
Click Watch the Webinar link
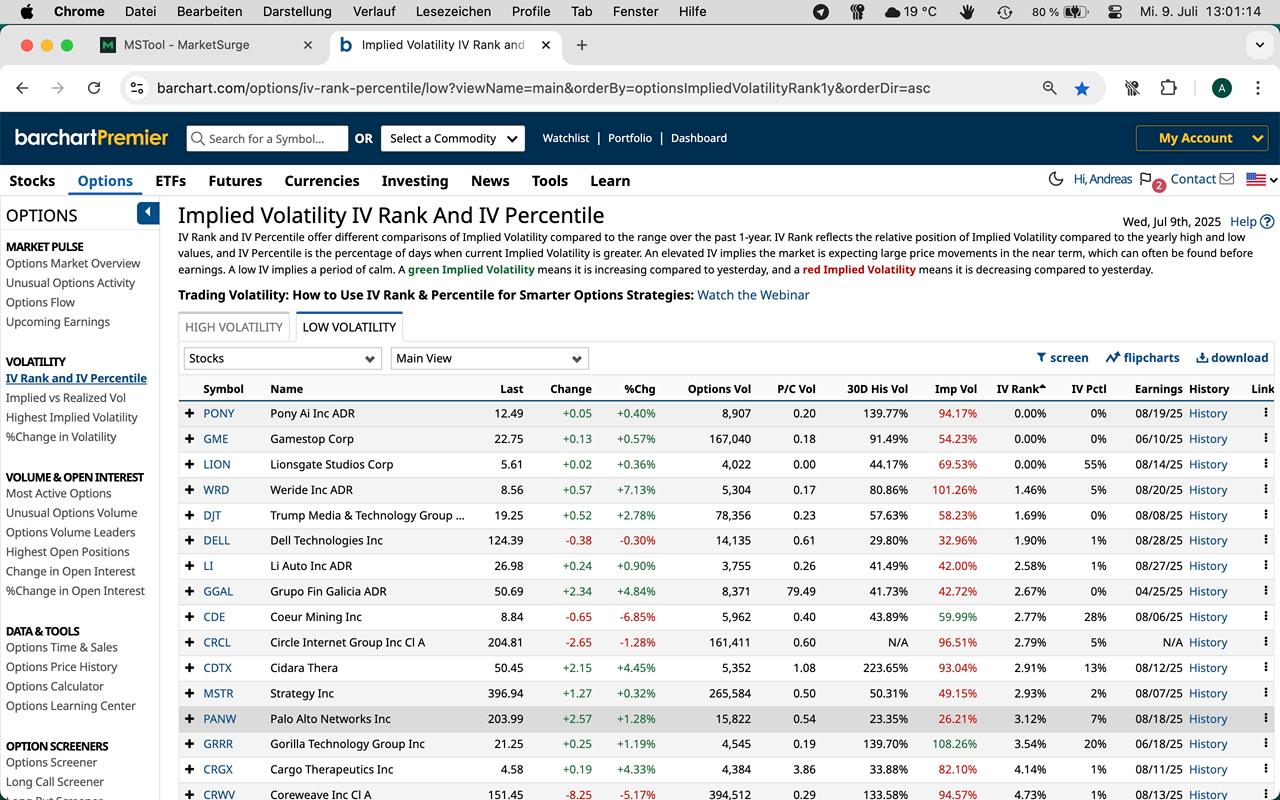(753, 295)
